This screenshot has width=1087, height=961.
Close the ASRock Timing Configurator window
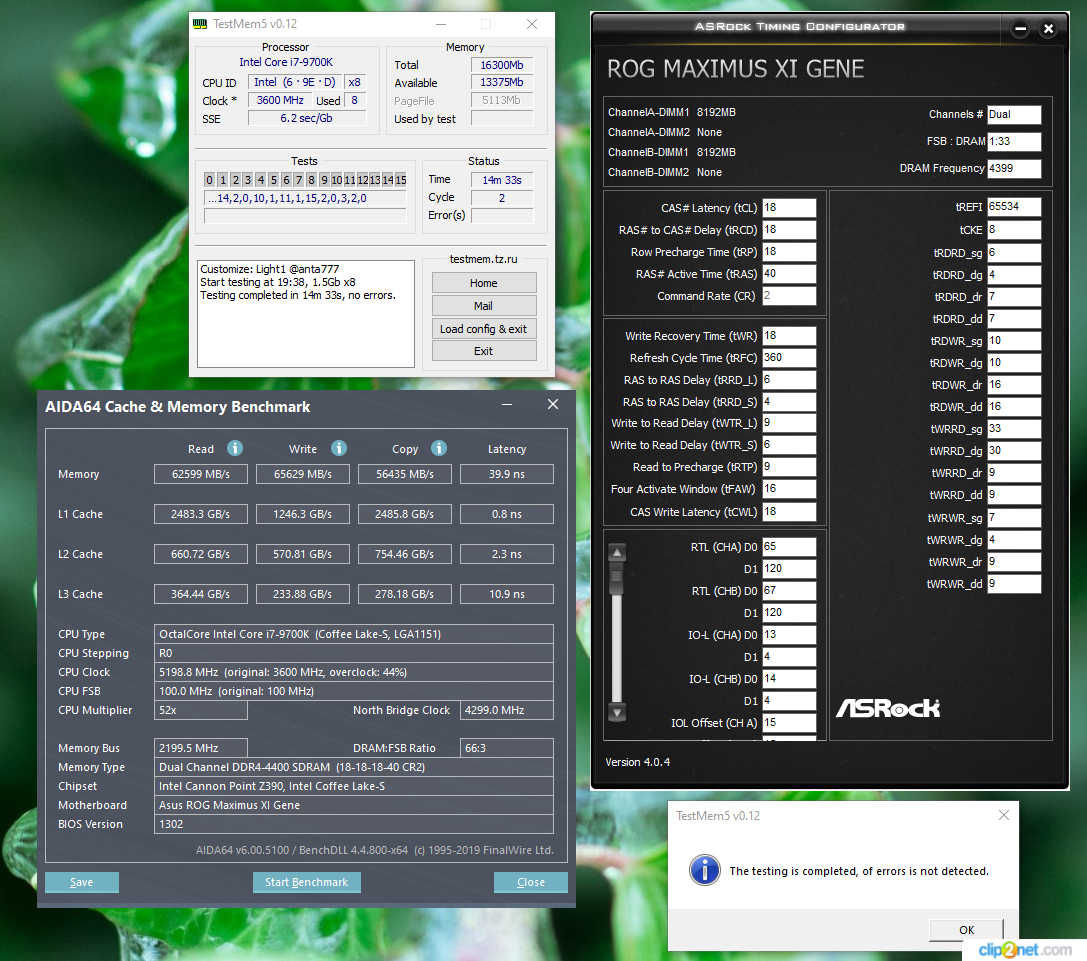1048,28
